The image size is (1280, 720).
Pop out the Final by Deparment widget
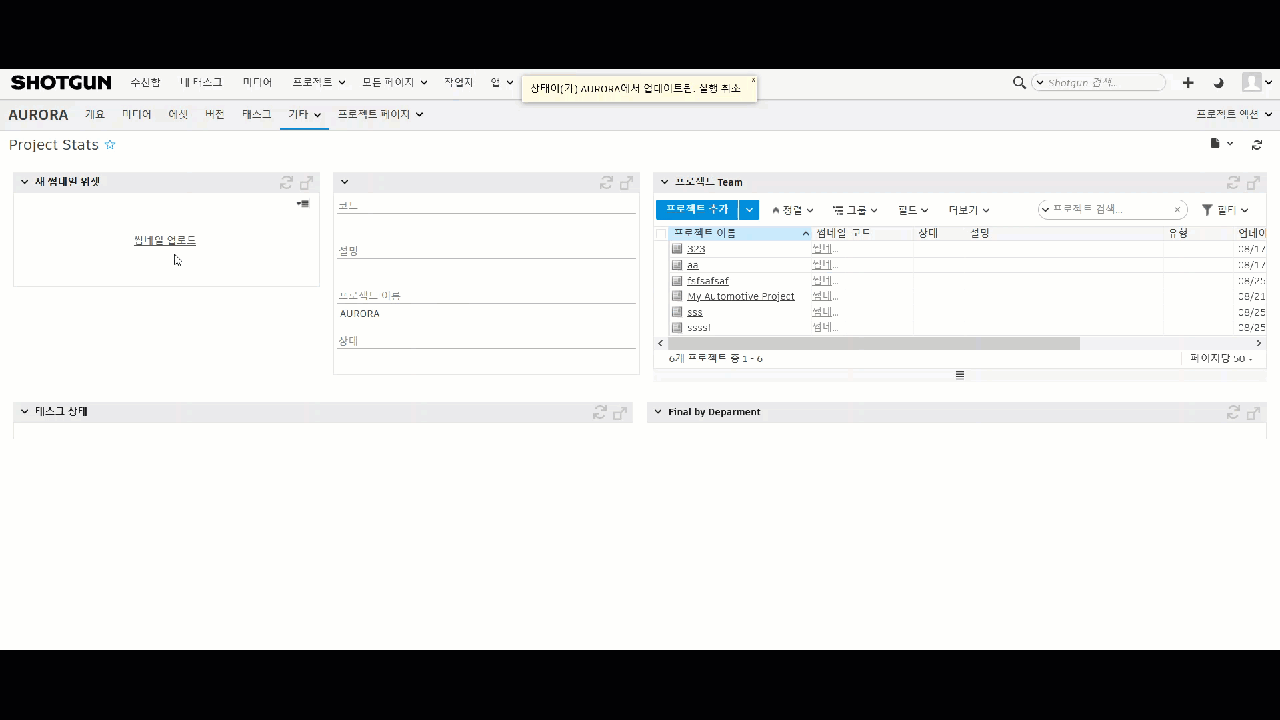point(1253,412)
